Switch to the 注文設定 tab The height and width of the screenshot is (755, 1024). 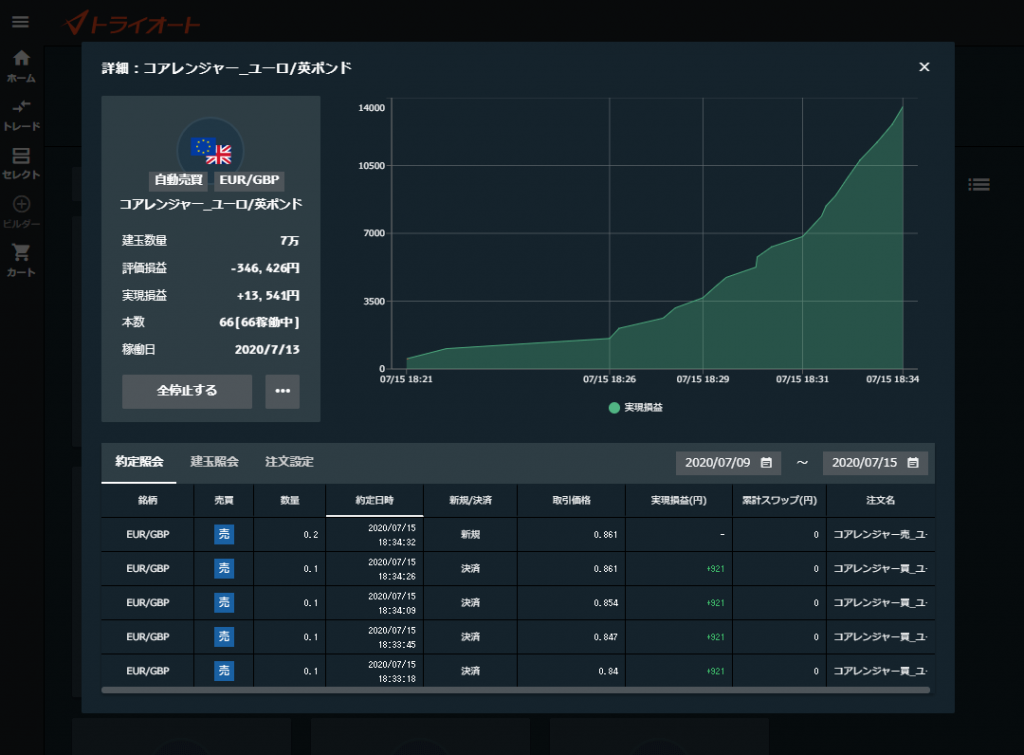pos(289,462)
